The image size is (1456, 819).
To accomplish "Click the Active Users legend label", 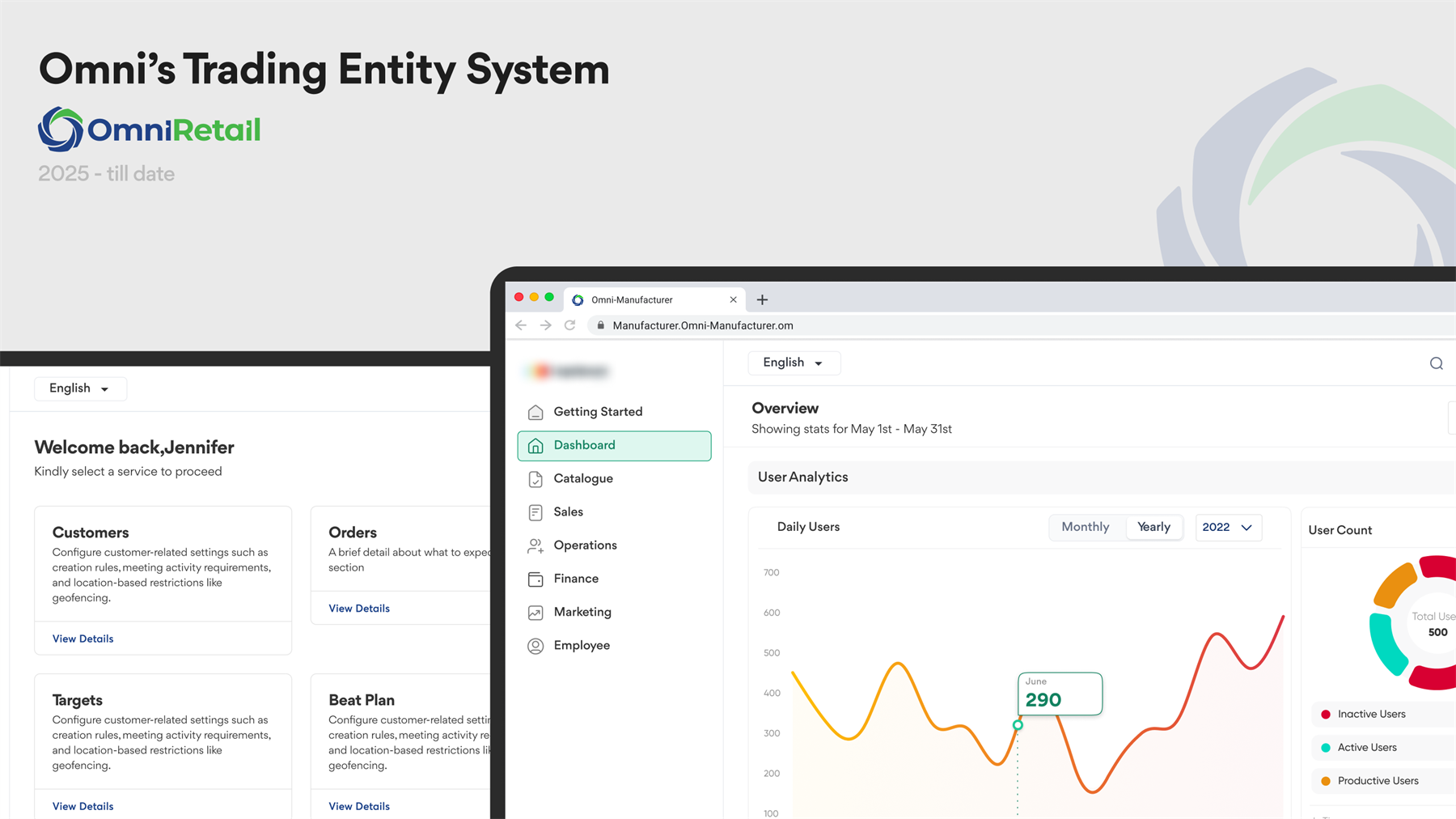I will pyautogui.click(x=1367, y=748).
